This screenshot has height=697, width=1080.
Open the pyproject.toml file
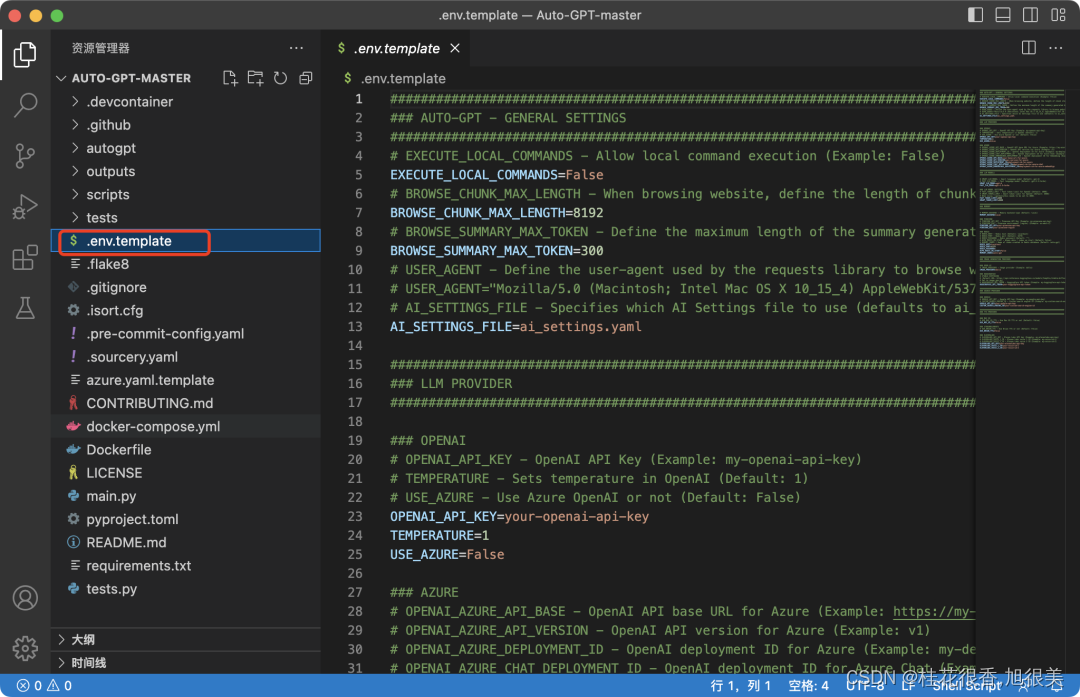[x=186, y=519]
